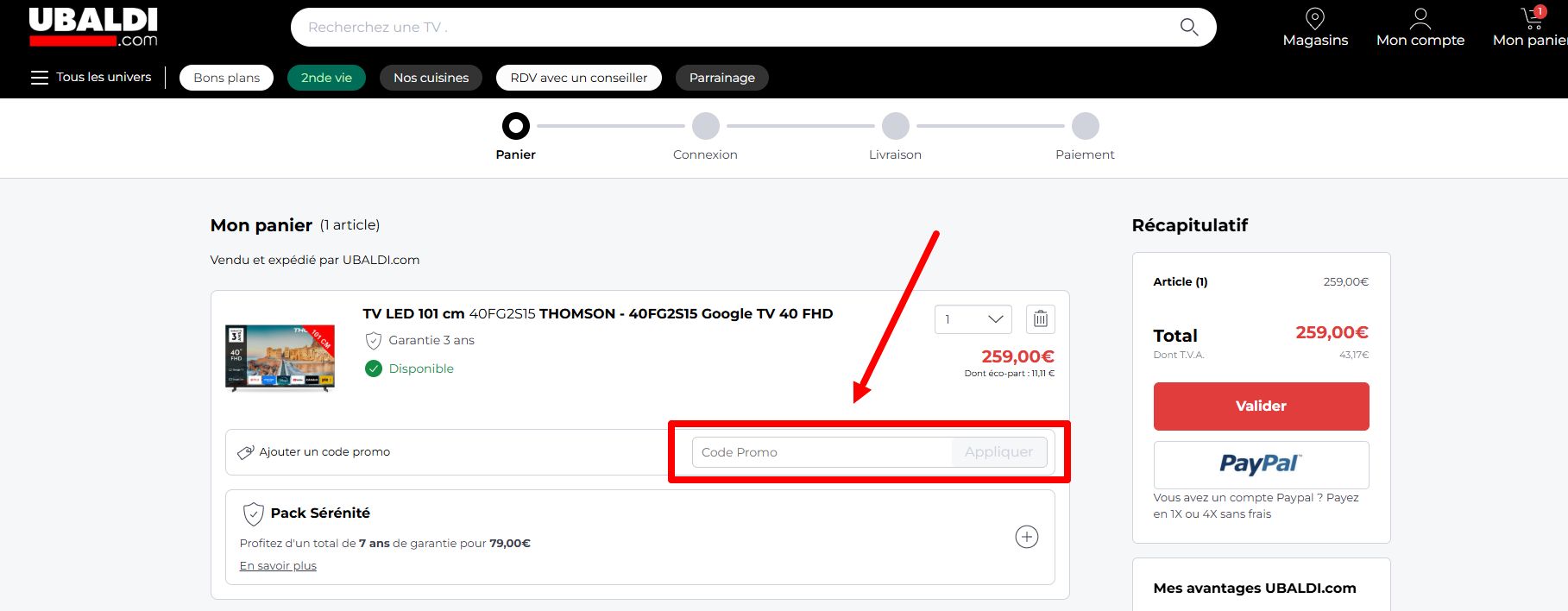Screen dimensions: 1568x611
Task: Open the En savoir plus link
Action: point(278,566)
